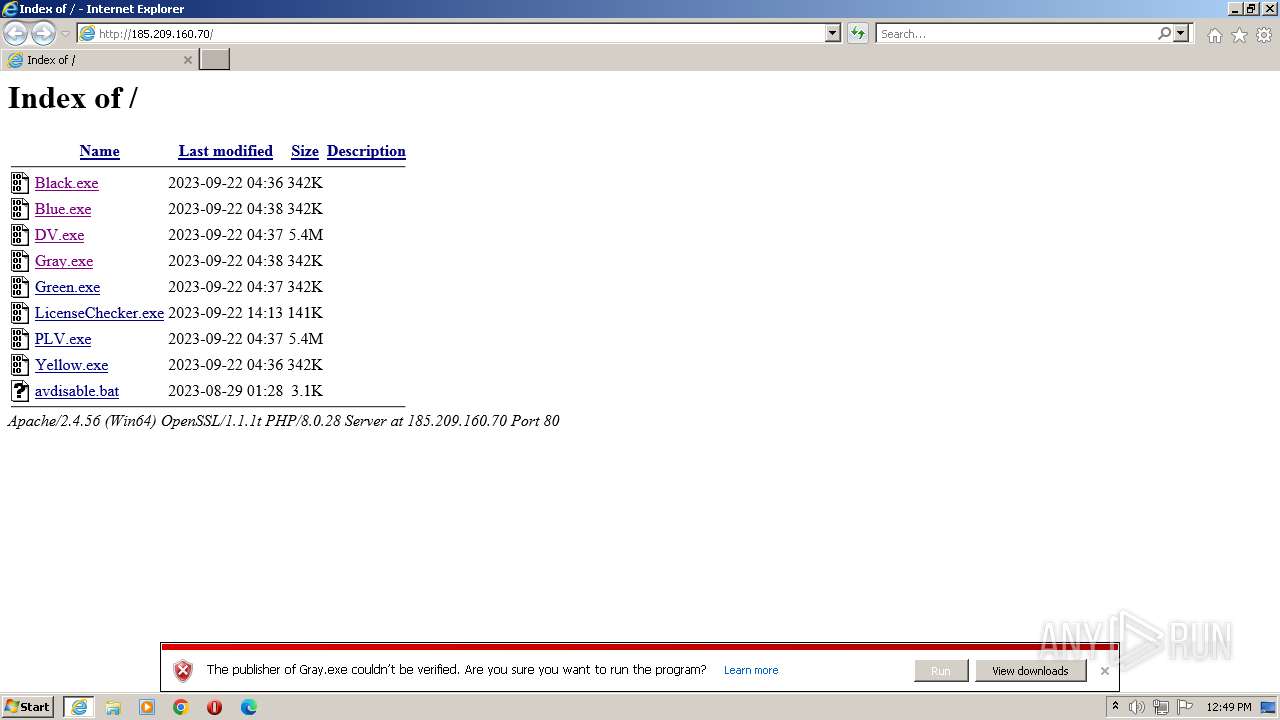
Task: Click the 12:49 PM clock
Action: tap(1229, 707)
